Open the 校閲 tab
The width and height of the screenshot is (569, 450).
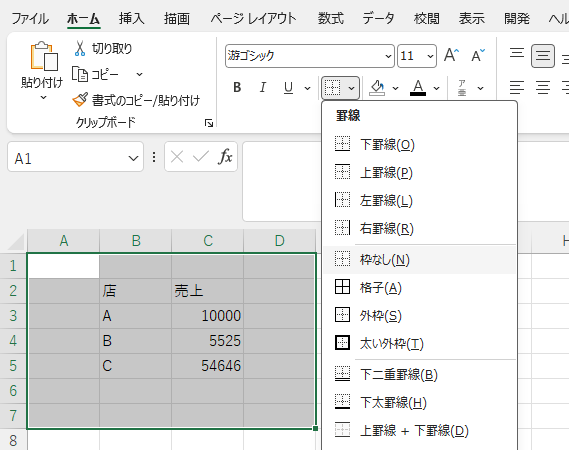pyautogui.click(x=427, y=18)
